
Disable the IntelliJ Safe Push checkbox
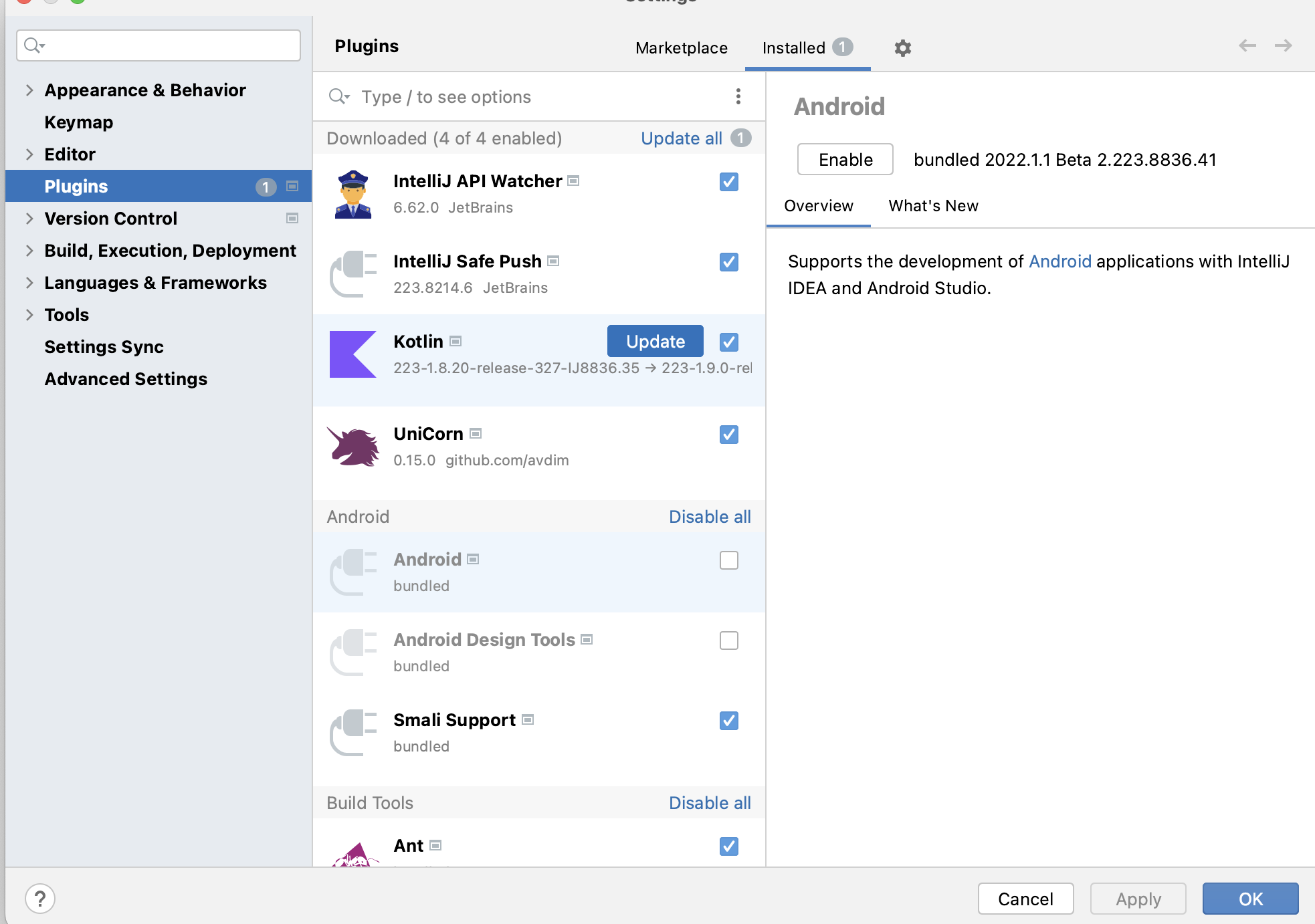[x=728, y=262]
